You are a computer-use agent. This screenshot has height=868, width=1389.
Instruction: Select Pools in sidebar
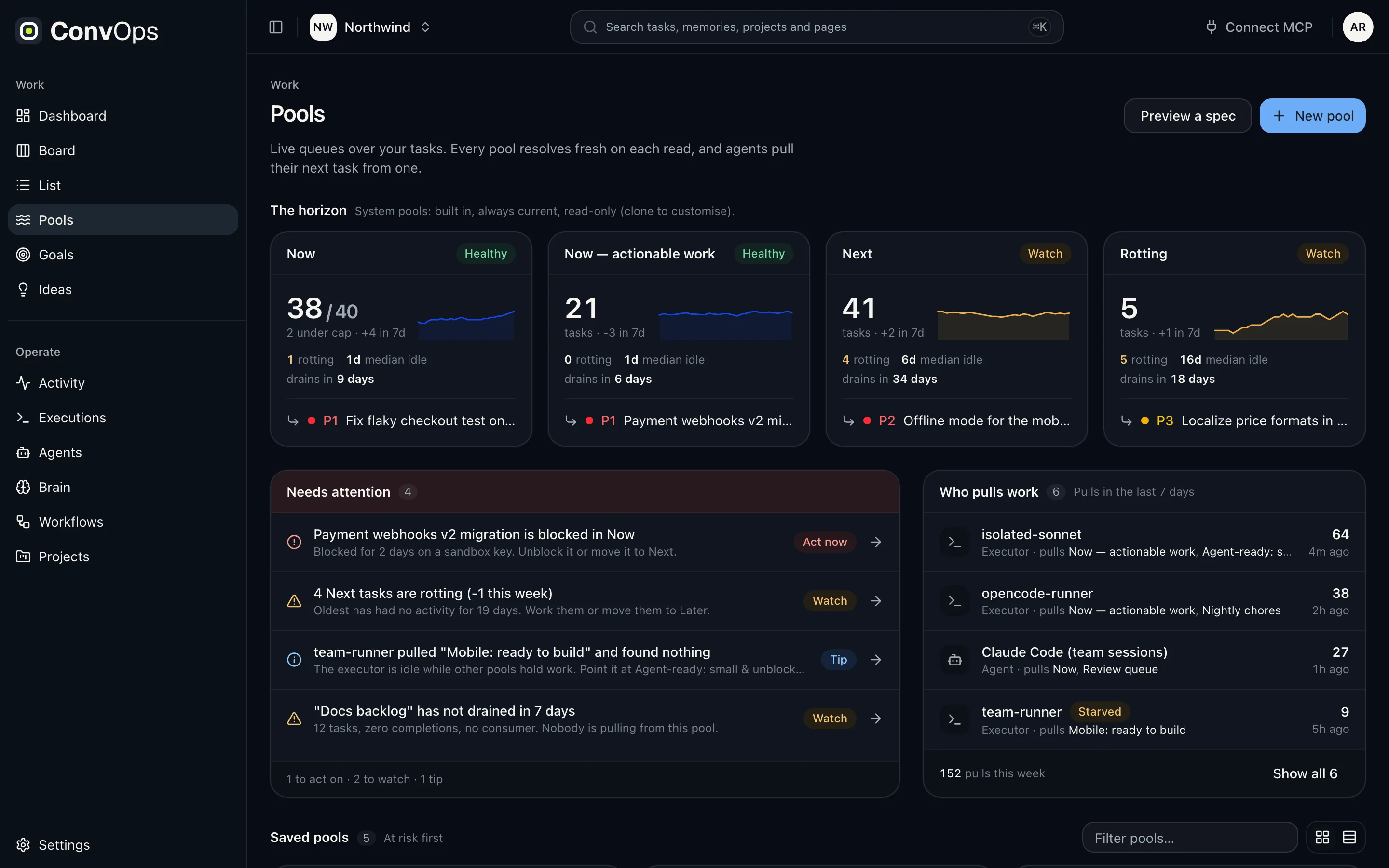tap(123, 220)
